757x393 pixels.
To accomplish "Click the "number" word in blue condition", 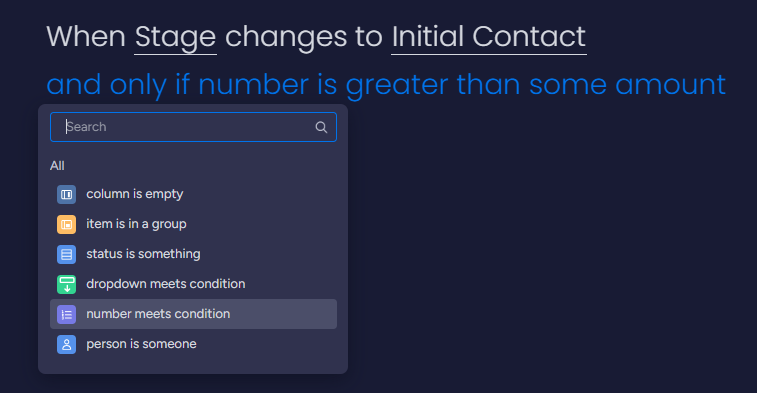I will (x=253, y=84).
